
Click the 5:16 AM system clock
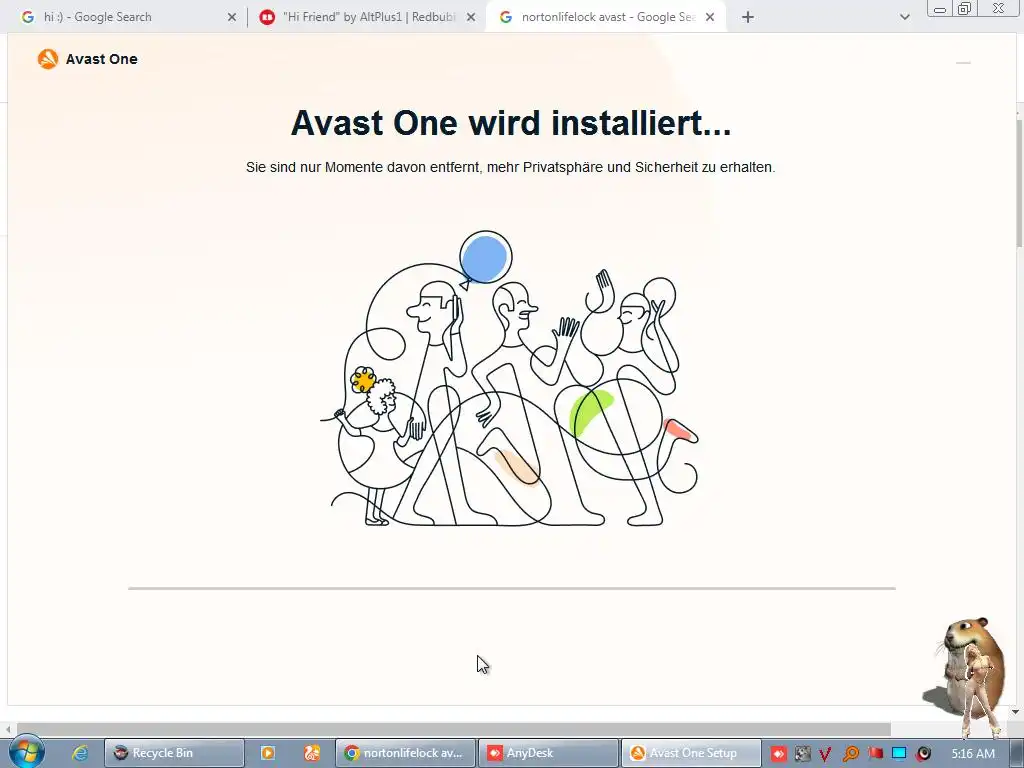point(973,754)
